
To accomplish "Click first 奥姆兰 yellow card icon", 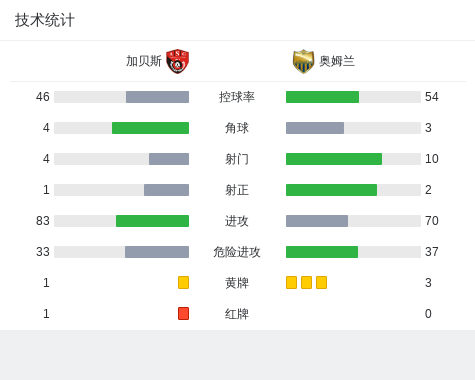I will pyautogui.click(x=291, y=282).
